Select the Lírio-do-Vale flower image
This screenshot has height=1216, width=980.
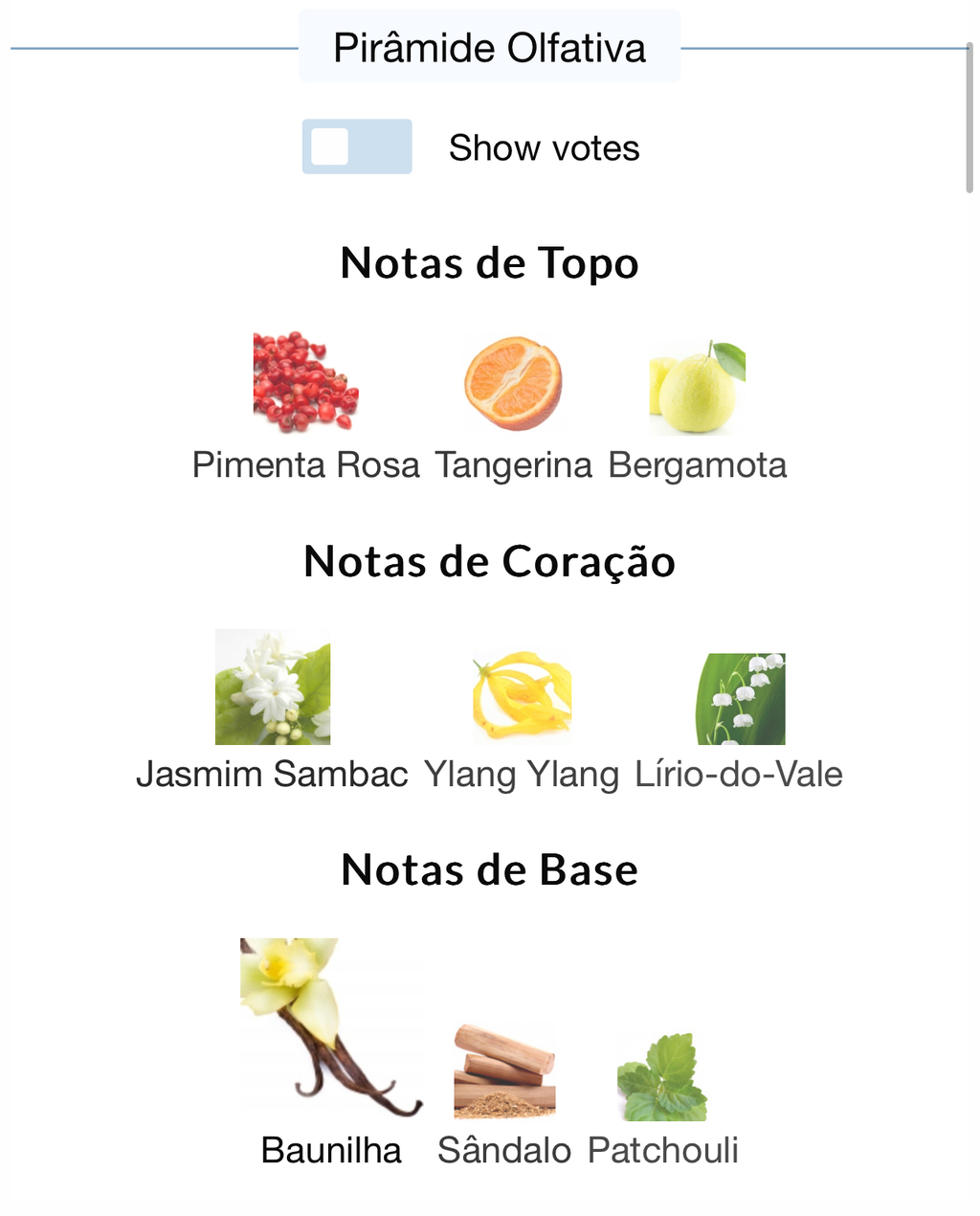pyautogui.click(x=741, y=699)
